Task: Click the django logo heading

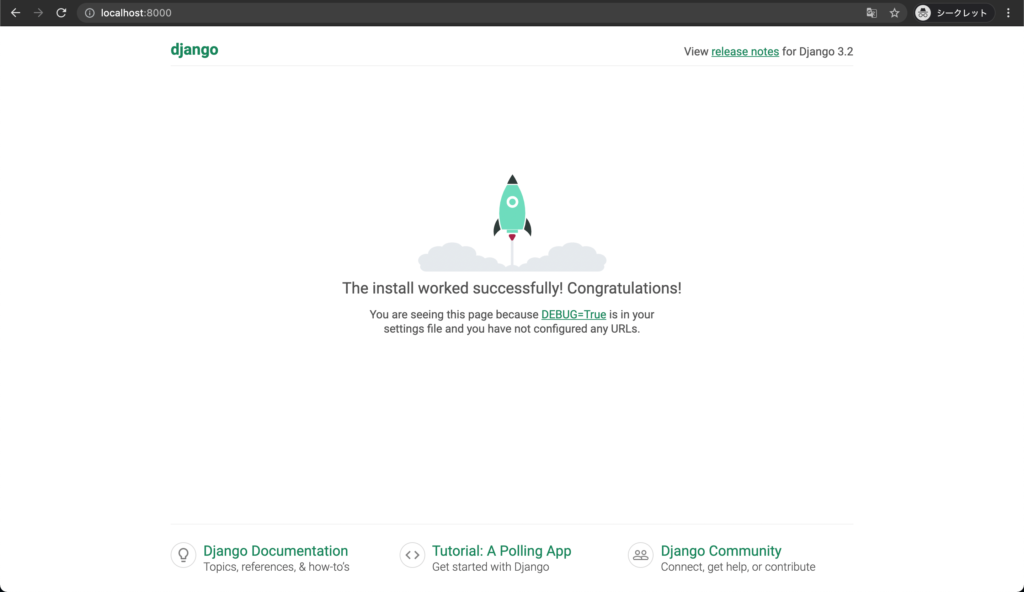Action: click(x=195, y=50)
